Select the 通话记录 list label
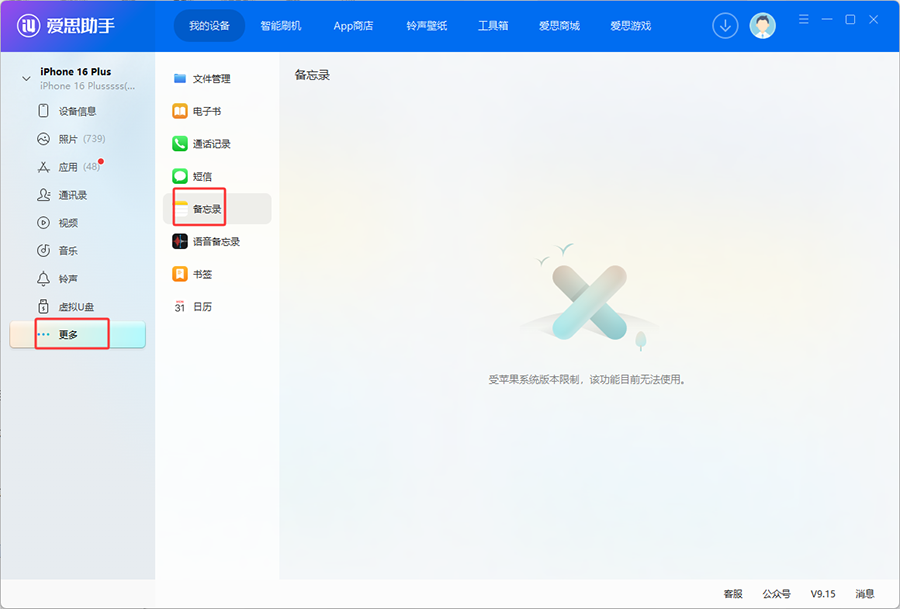This screenshot has width=900, height=609. pyautogui.click(x=212, y=144)
